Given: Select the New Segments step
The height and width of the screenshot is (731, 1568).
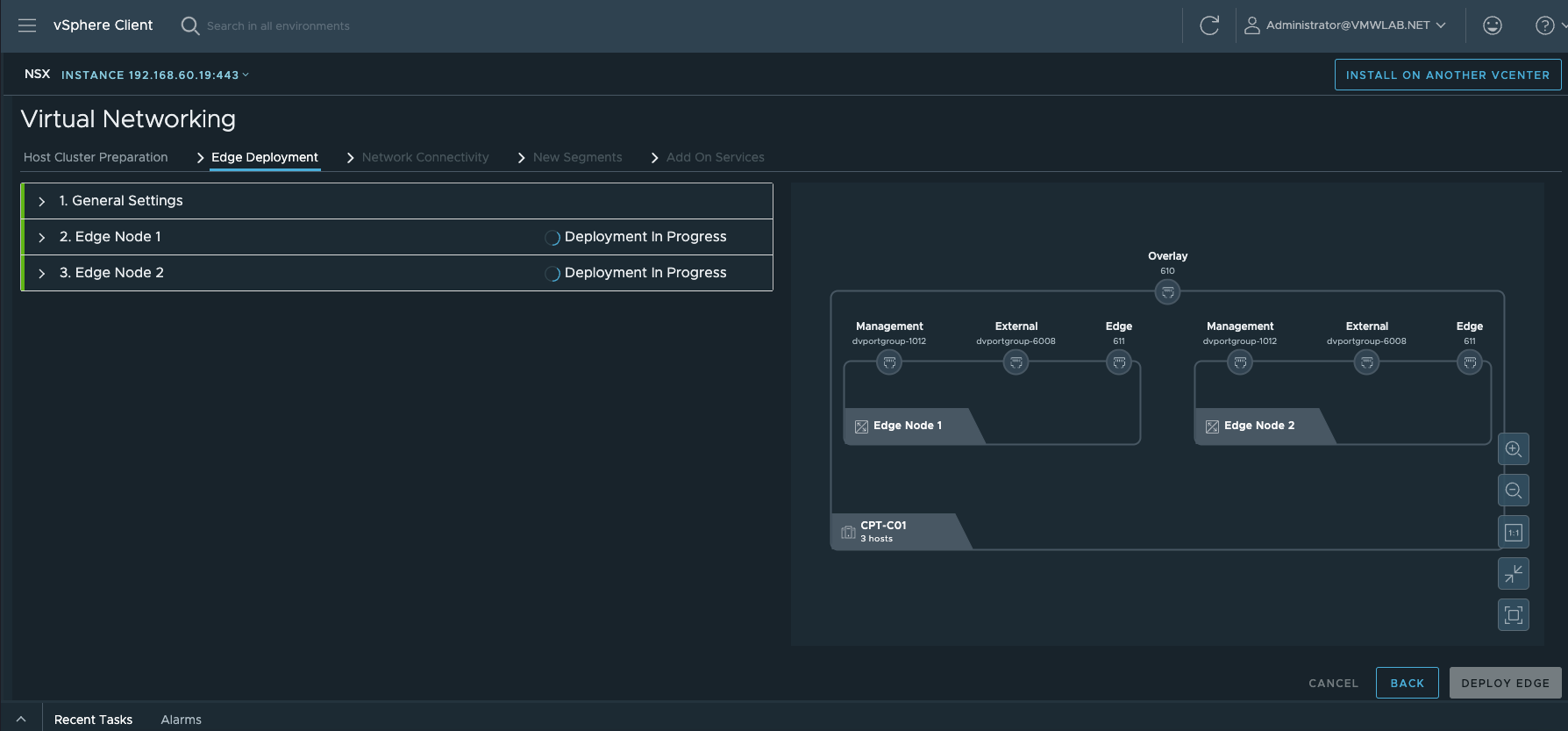Looking at the screenshot, I should click(578, 157).
